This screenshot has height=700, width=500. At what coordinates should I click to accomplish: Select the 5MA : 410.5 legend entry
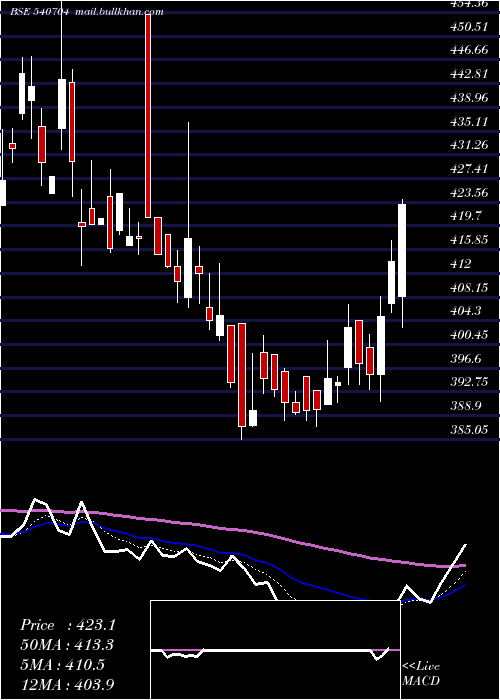tap(62, 665)
